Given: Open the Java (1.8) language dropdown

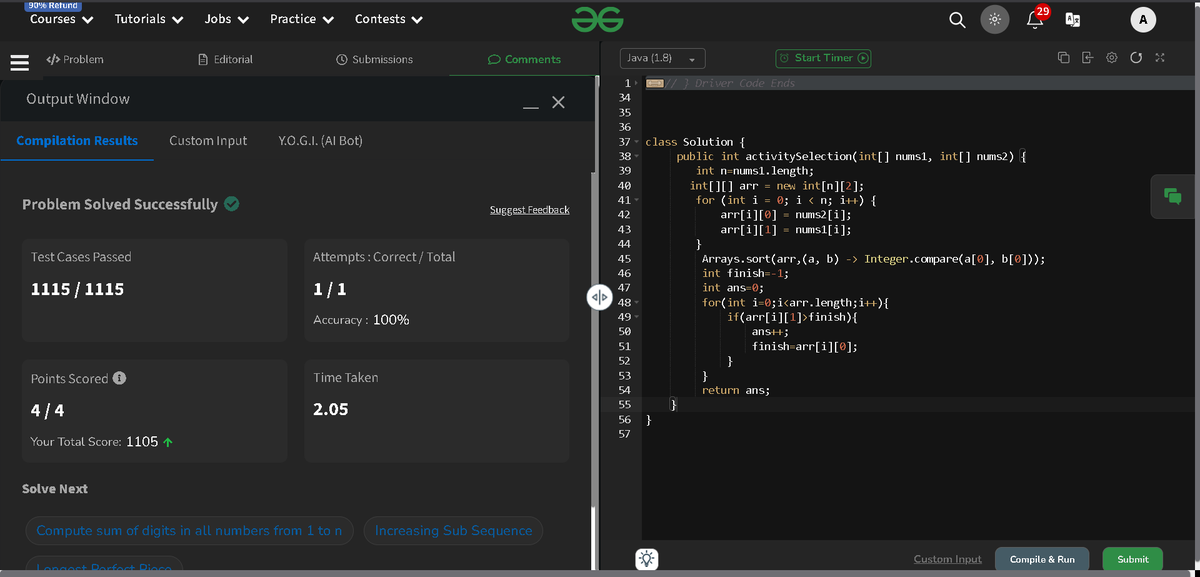Looking at the screenshot, I should [663, 58].
